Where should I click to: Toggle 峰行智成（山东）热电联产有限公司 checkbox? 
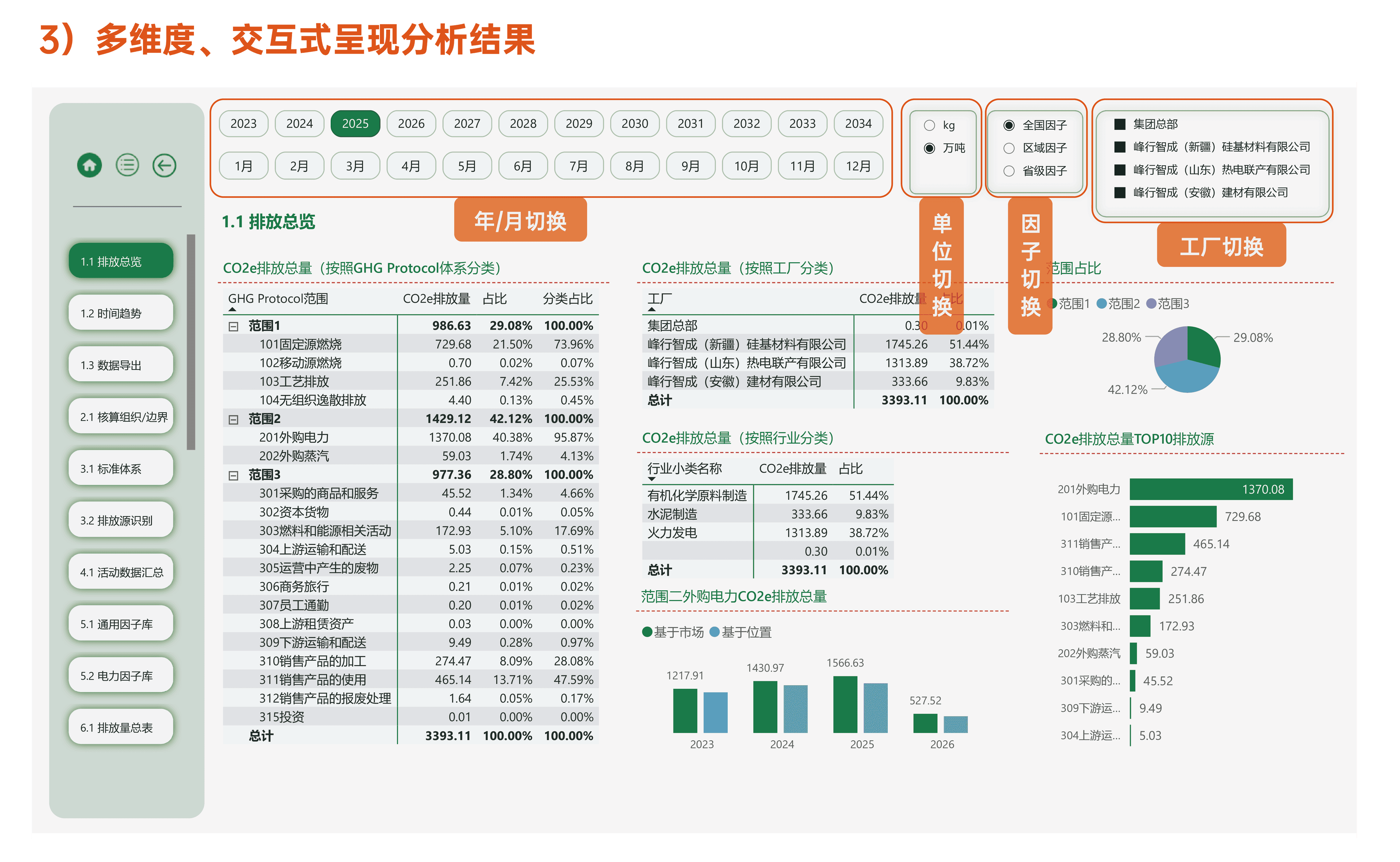click(1120, 170)
